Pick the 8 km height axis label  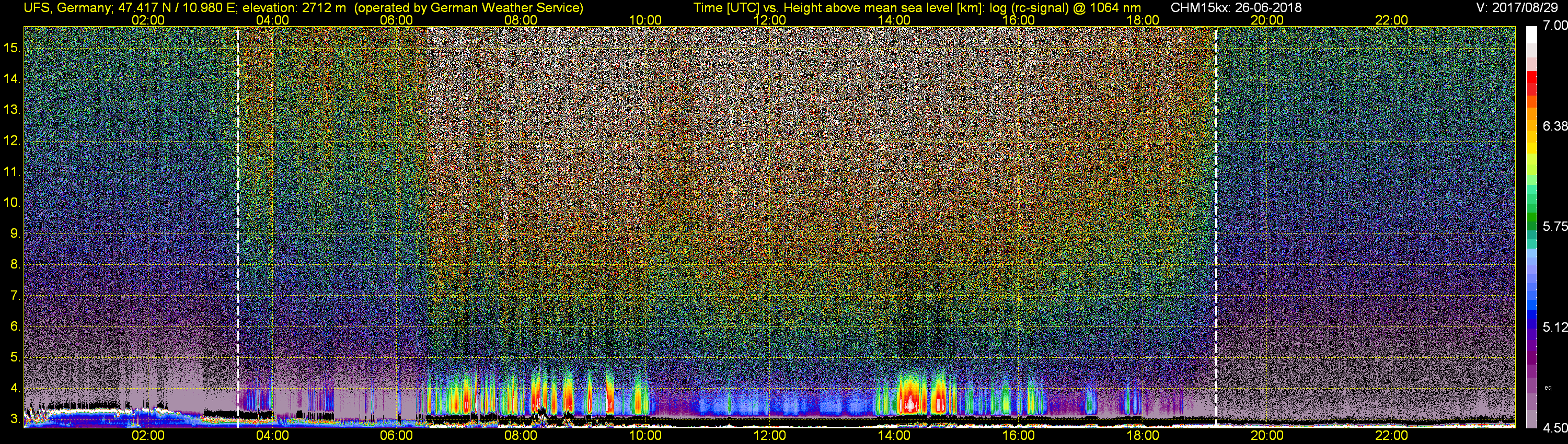tap(15, 265)
